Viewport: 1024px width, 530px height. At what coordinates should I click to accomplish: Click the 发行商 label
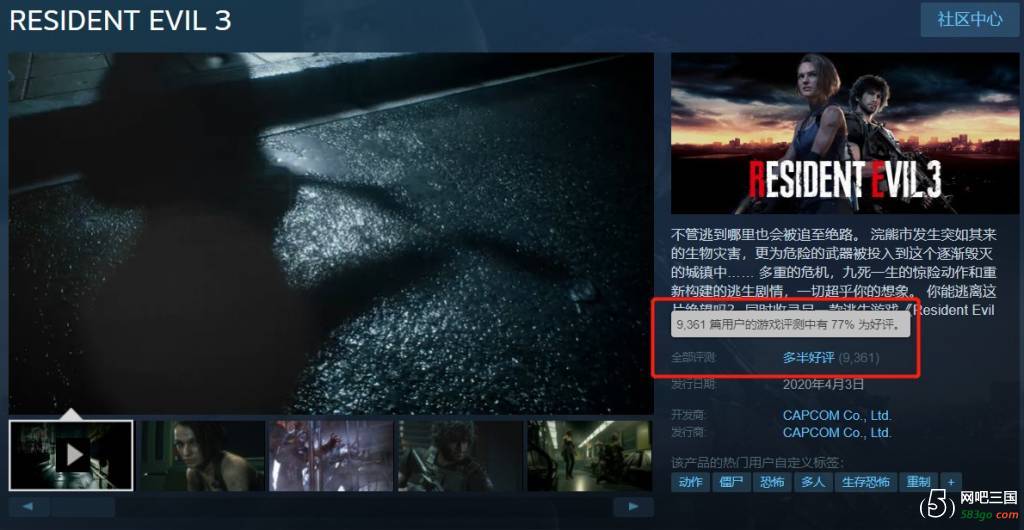688,432
